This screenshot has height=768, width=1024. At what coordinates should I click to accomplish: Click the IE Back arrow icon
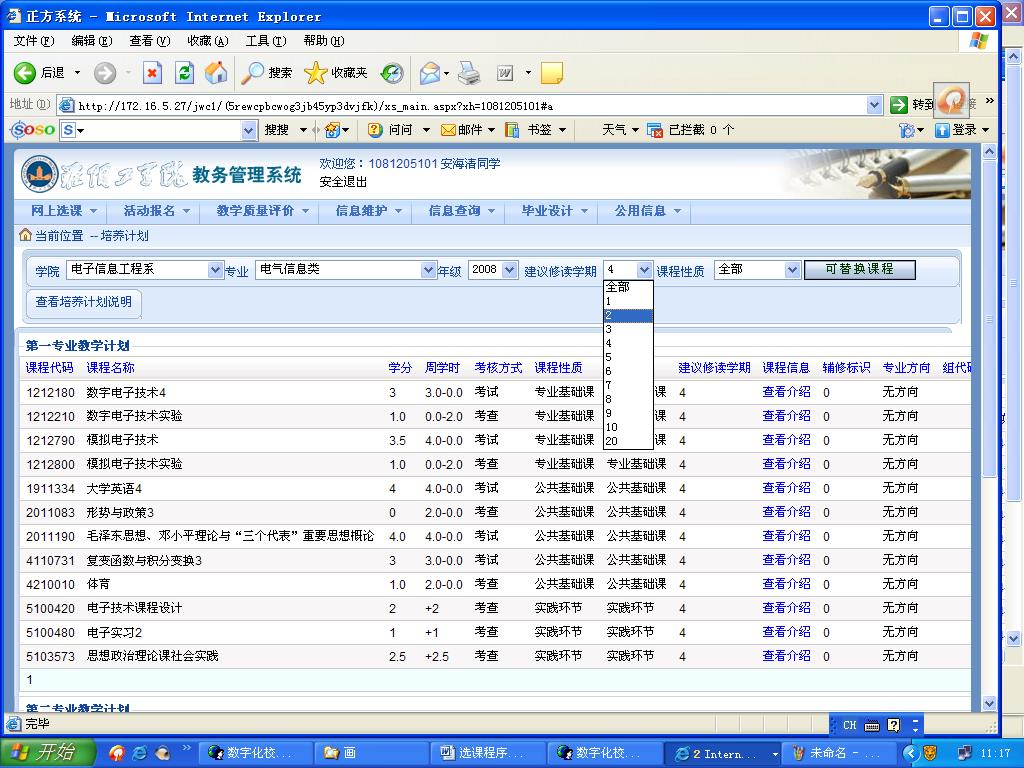(26, 72)
